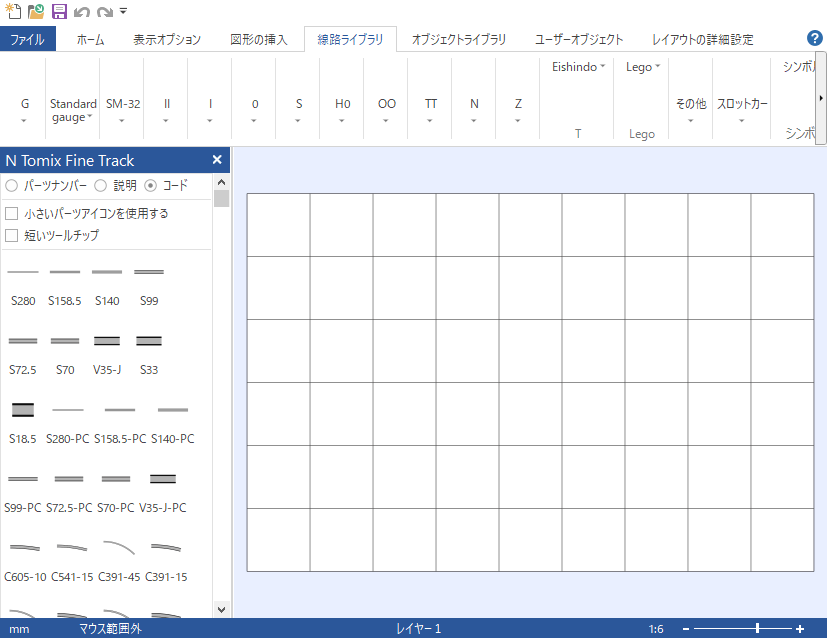Open the quick access toolbar customize arrow
Viewport: 827px width, 638px height.
pyautogui.click(x=123, y=11)
